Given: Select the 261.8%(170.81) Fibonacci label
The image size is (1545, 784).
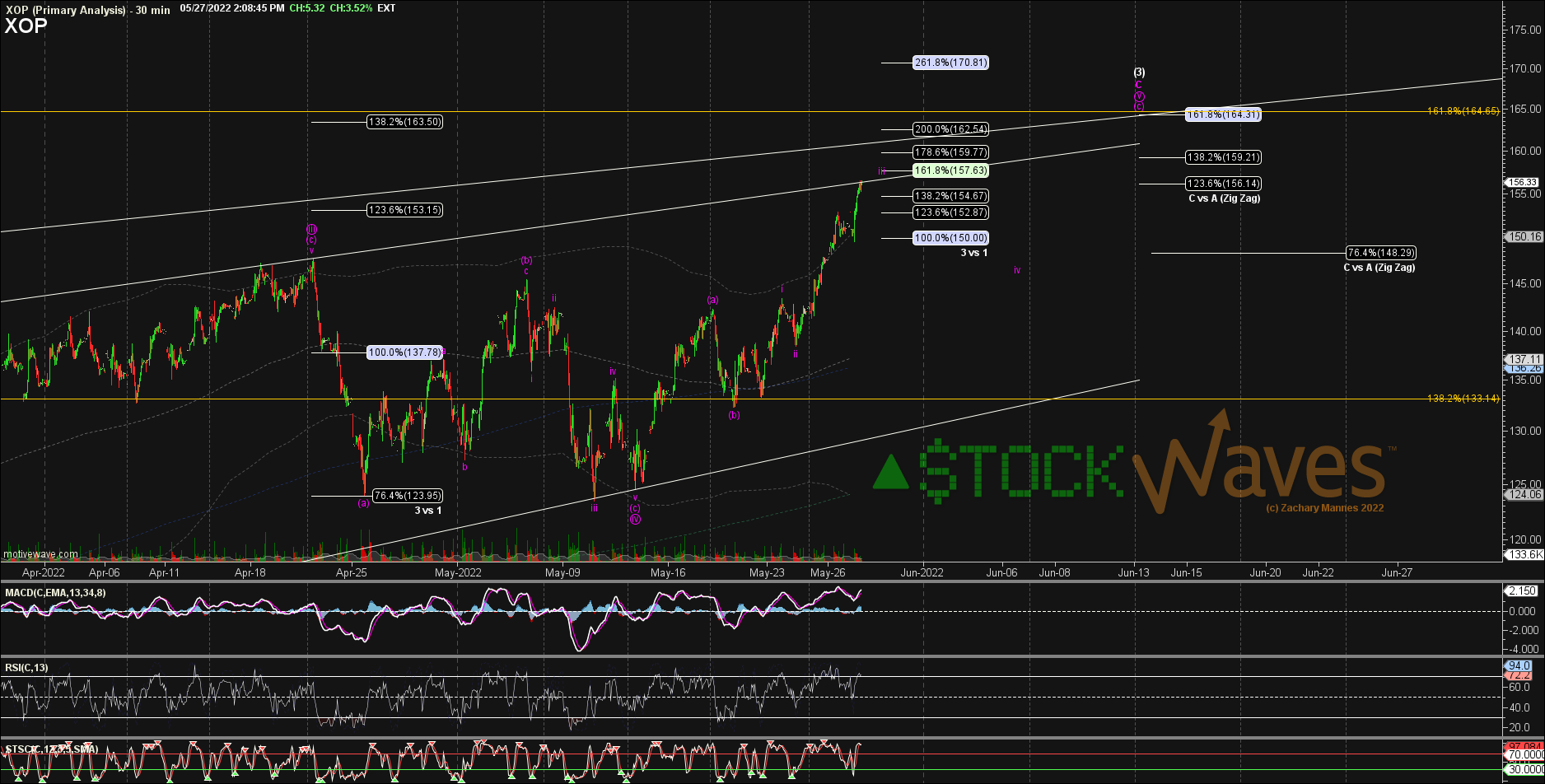Looking at the screenshot, I should (x=950, y=63).
